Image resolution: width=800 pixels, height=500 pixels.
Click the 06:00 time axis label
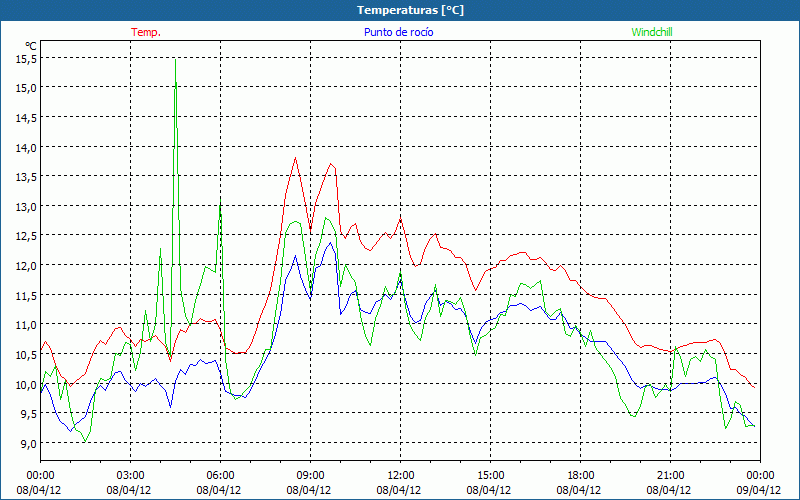coord(220,476)
